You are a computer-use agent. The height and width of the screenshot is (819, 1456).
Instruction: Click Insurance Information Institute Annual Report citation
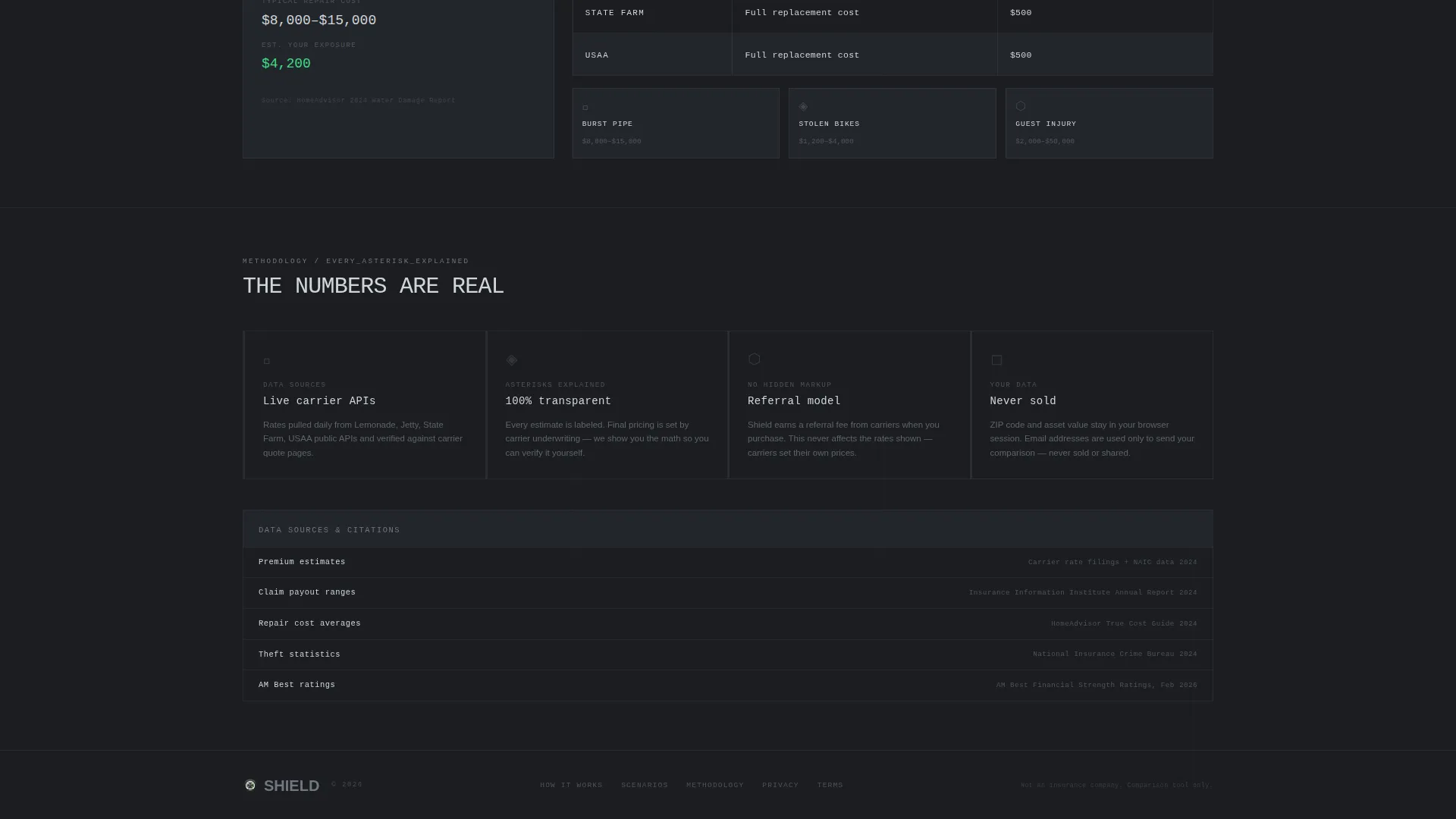(1083, 592)
